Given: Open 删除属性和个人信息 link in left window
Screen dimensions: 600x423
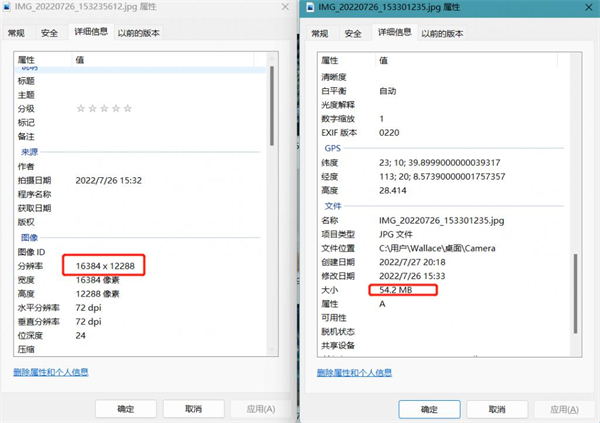Looking at the screenshot, I should coord(50,372).
